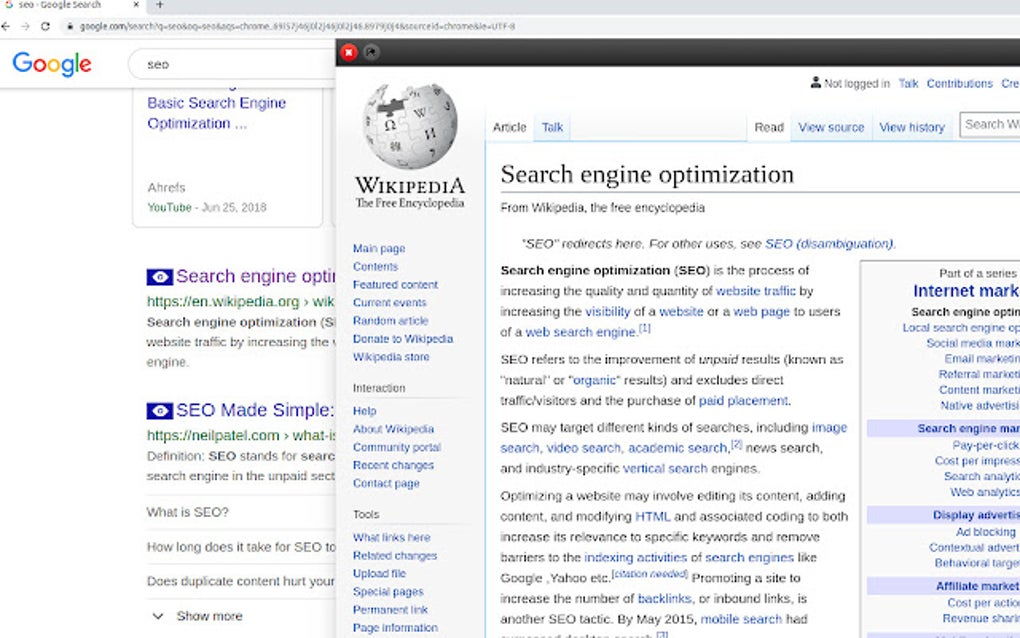The width and height of the screenshot is (1020, 638).
Task: Click the Google logo
Action: coord(52,64)
